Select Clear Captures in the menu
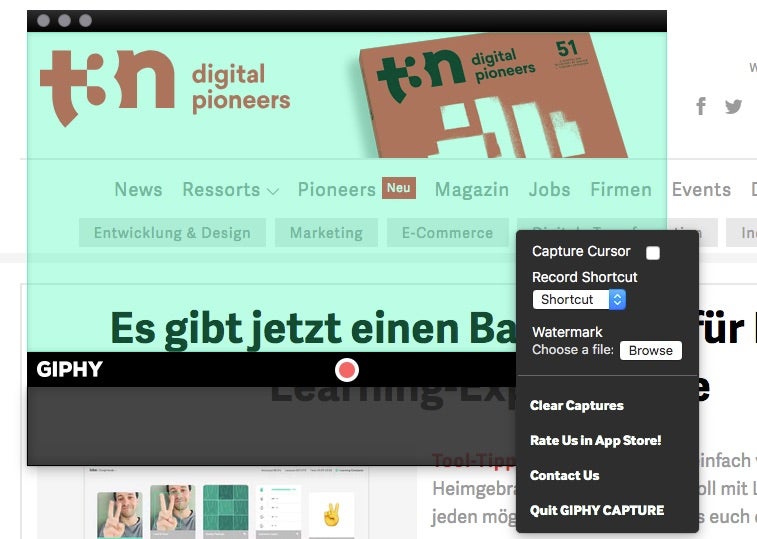Viewport: 757px width, 539px height. tap(576, 405)
